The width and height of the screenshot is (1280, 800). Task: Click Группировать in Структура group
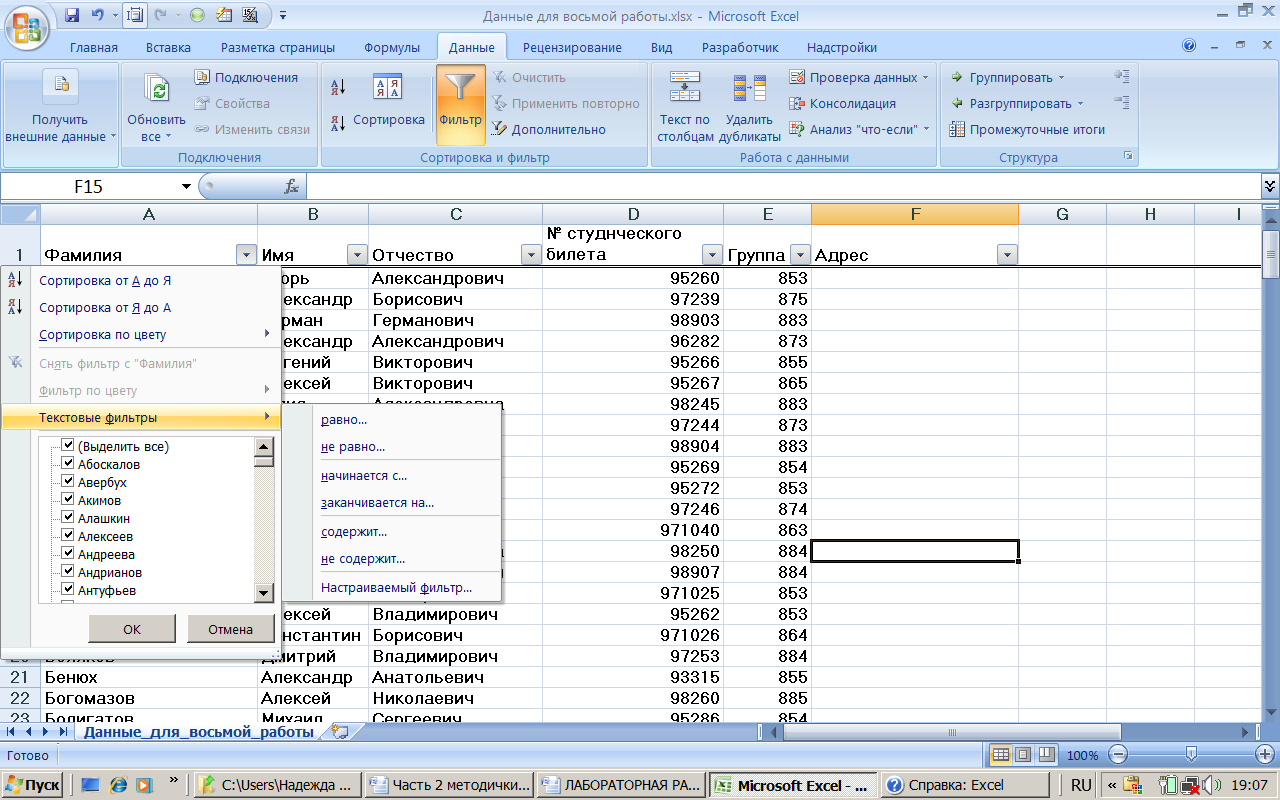1007,77
